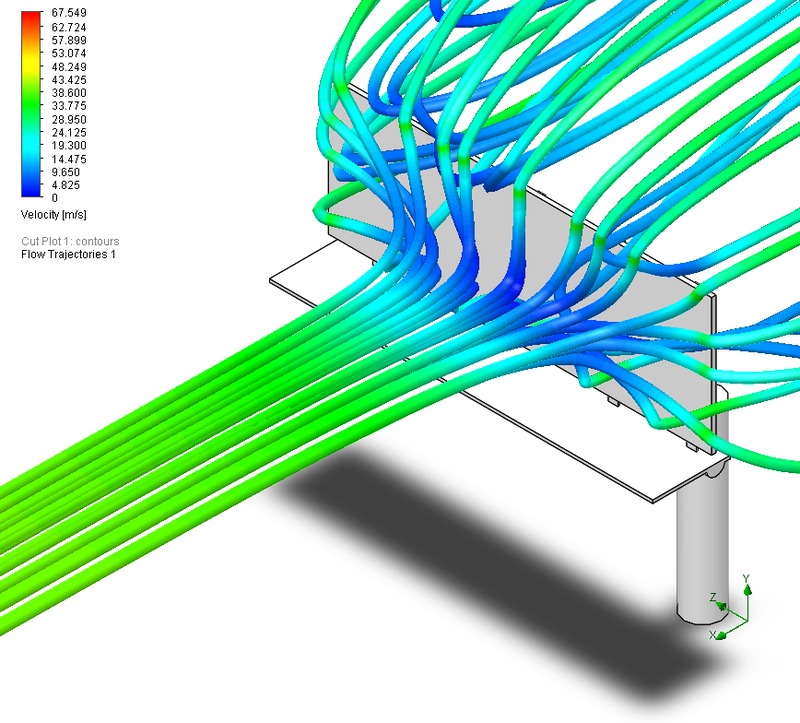
Task: Click the Velocity [m/s] legend title
Action: [x=54, y=215]
